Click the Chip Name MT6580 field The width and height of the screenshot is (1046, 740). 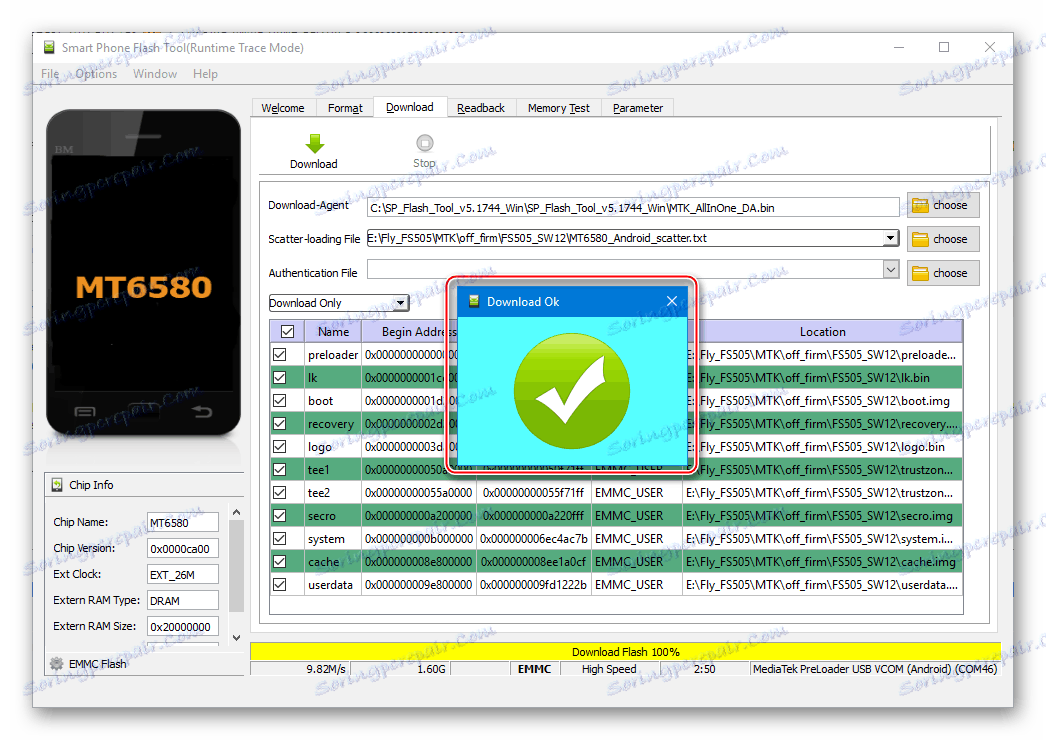[x=182, y=522]
